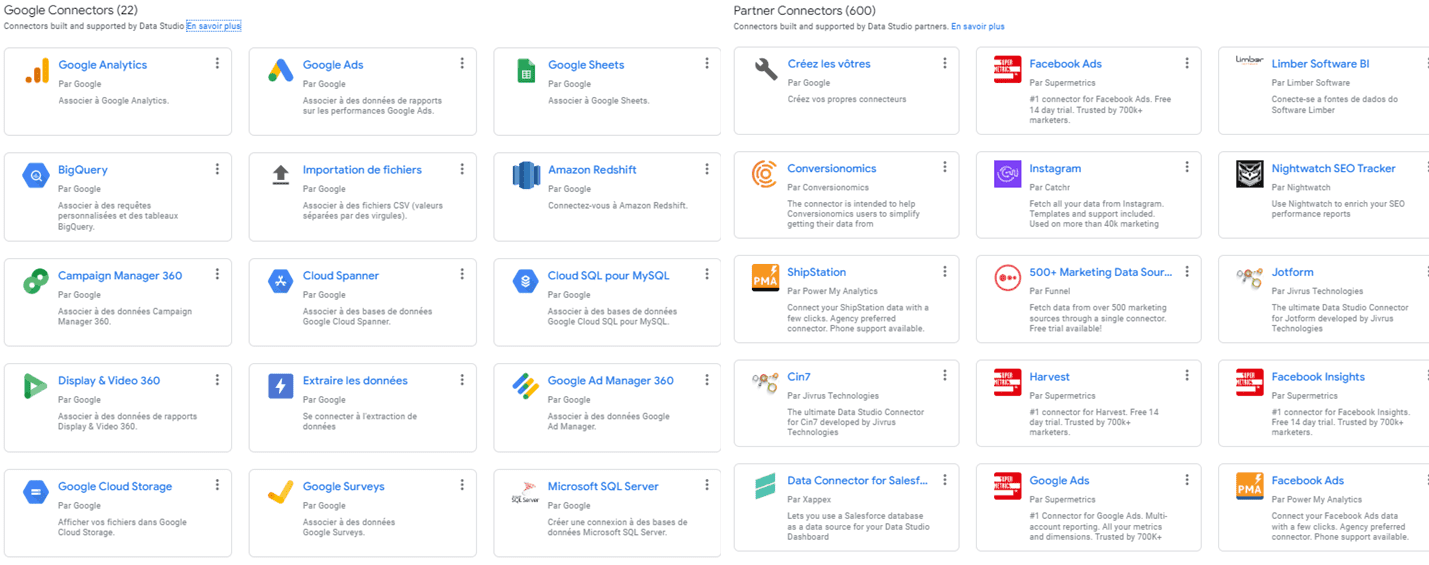Viewport: 1429px width, 565px height.
Task: Click the wrench icon for Créez les vôtres
Action: point(766,70)
